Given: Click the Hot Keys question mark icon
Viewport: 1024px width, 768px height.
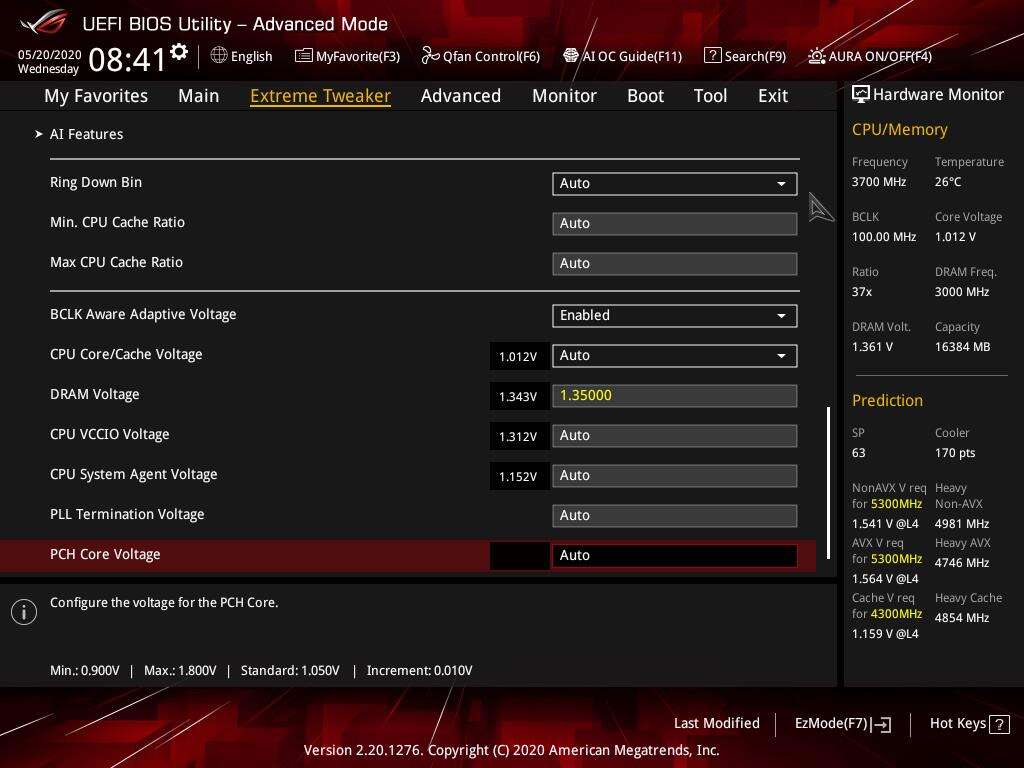Looking at the screenshot, I should pyautogui.click(x=998, y=724).
